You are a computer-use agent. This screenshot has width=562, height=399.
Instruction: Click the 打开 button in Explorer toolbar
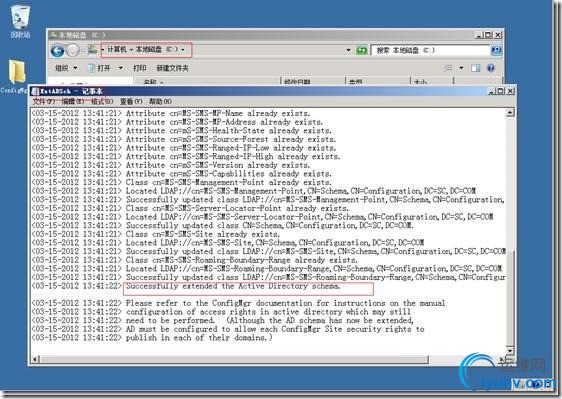pyautogui.click(x=100, y=68)
